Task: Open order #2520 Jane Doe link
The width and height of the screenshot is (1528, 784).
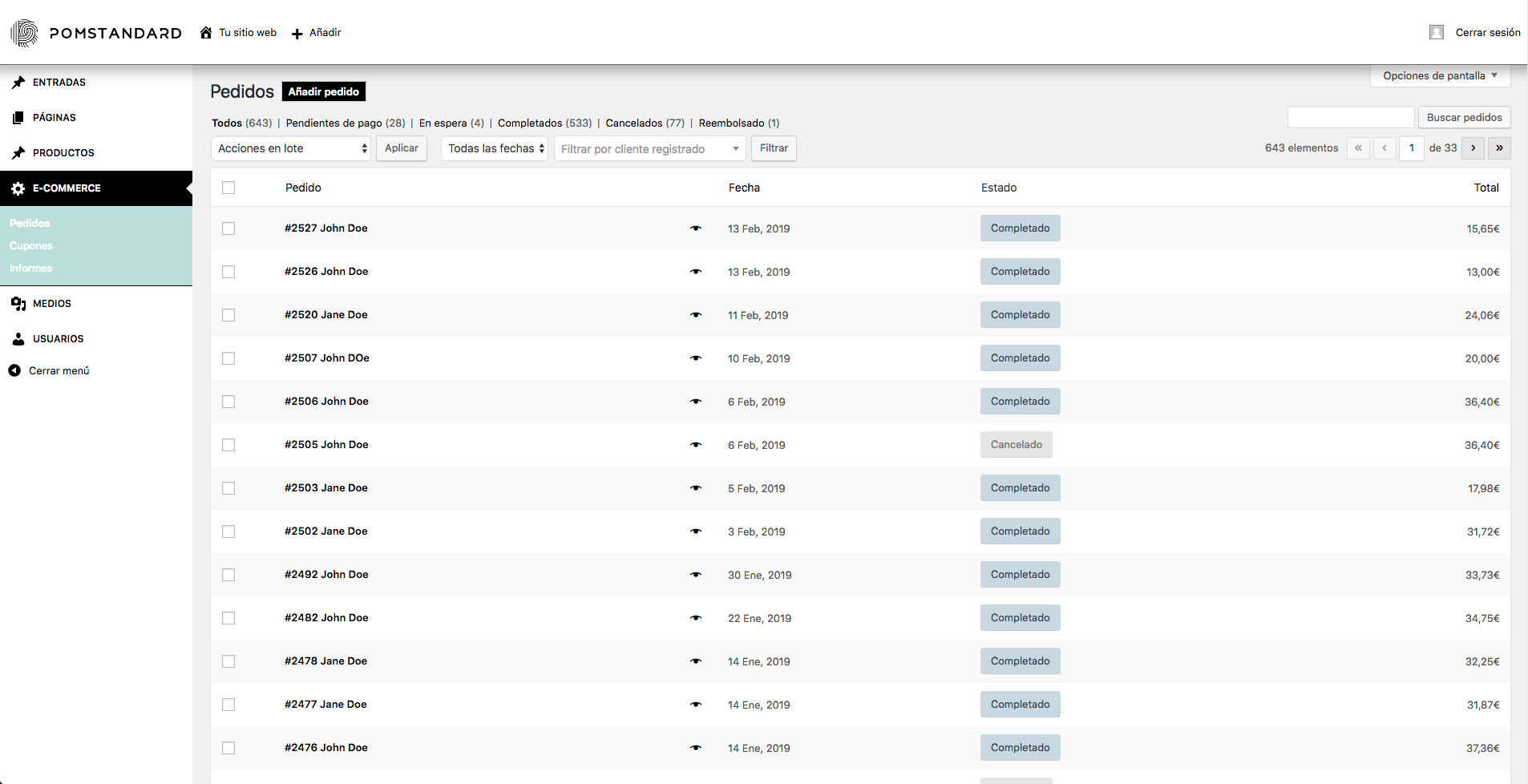Action: coord(325,315)
